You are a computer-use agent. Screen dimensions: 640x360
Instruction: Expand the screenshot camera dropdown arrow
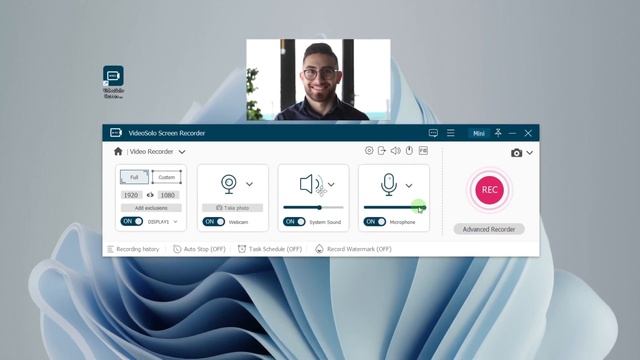pos(529,153)
